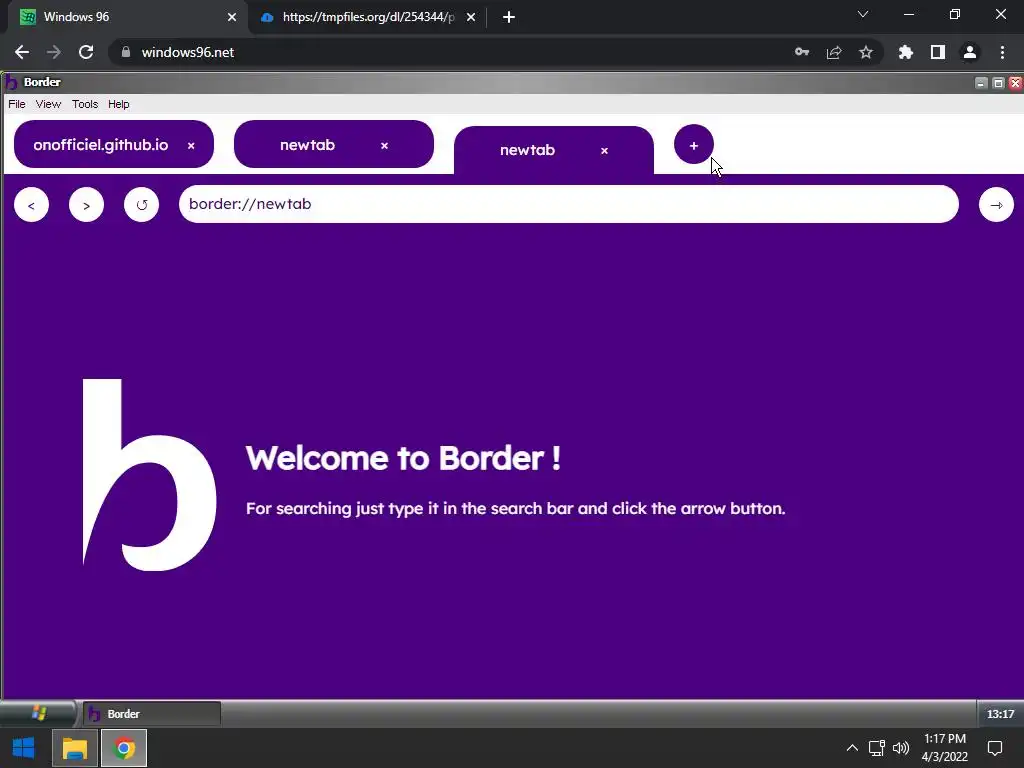This screenshot has width=1024, height=768.
Task: Click the Windows 96 clock 13:17
Action: pos(1000,714)
